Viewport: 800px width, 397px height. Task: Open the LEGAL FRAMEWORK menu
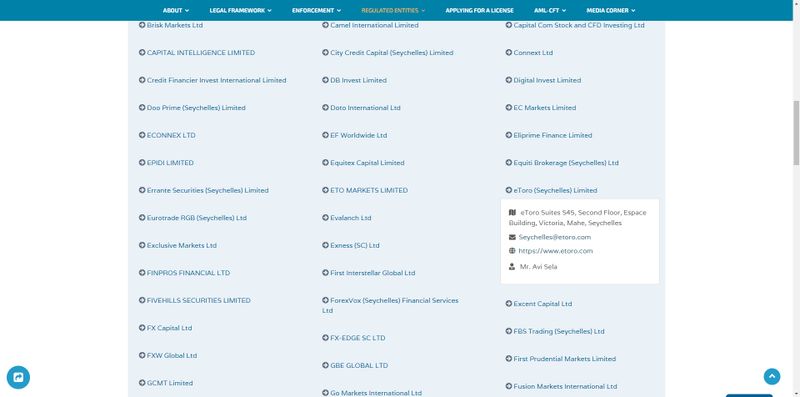click(x=240, y=10)
